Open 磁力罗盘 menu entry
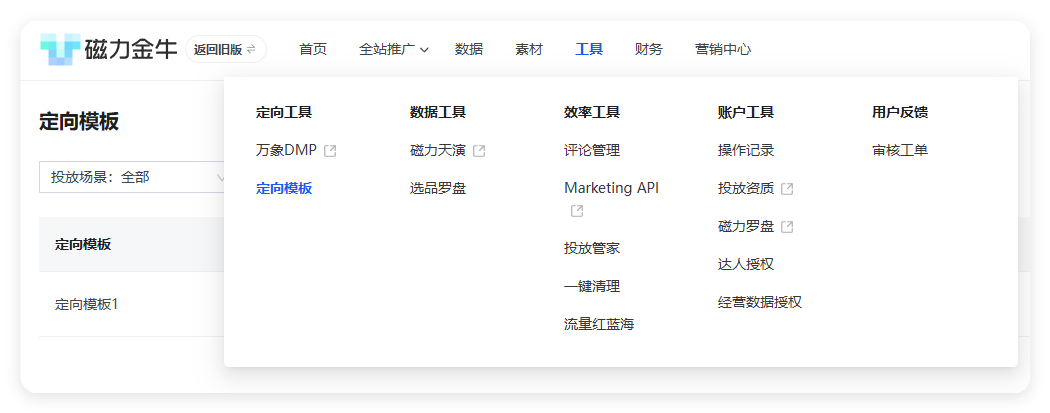The image size is (1050, 413). [746, 227]
